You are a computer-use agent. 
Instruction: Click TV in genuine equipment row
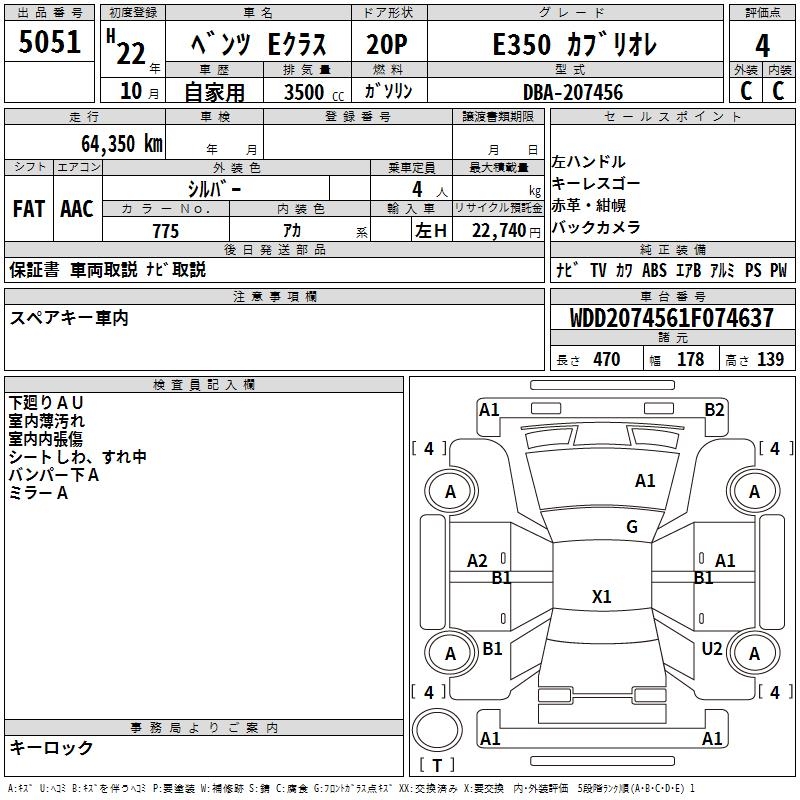pyautogui.click(x=598, y=270)
